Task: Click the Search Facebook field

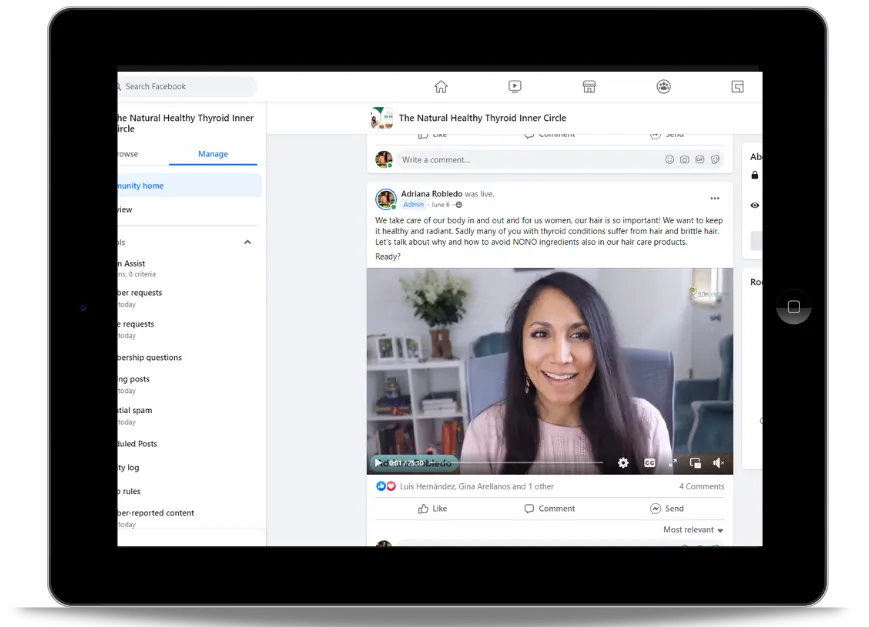Action: pos(186,86)
